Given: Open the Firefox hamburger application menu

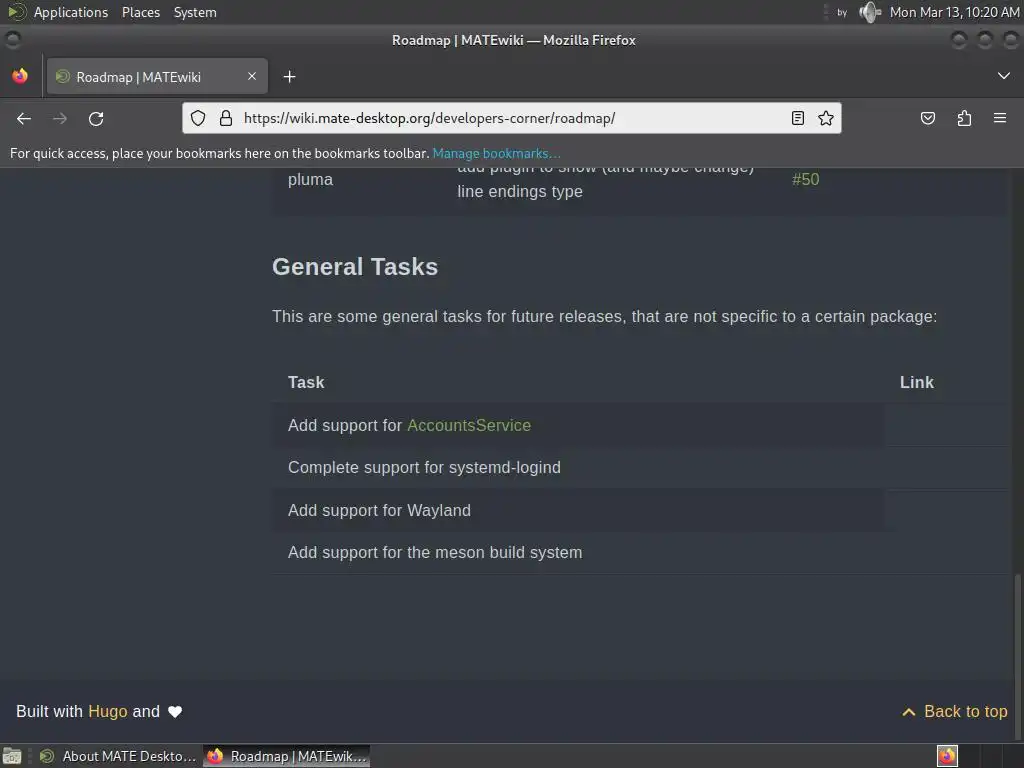Looking at the screenshot, I should click(999, 118).
